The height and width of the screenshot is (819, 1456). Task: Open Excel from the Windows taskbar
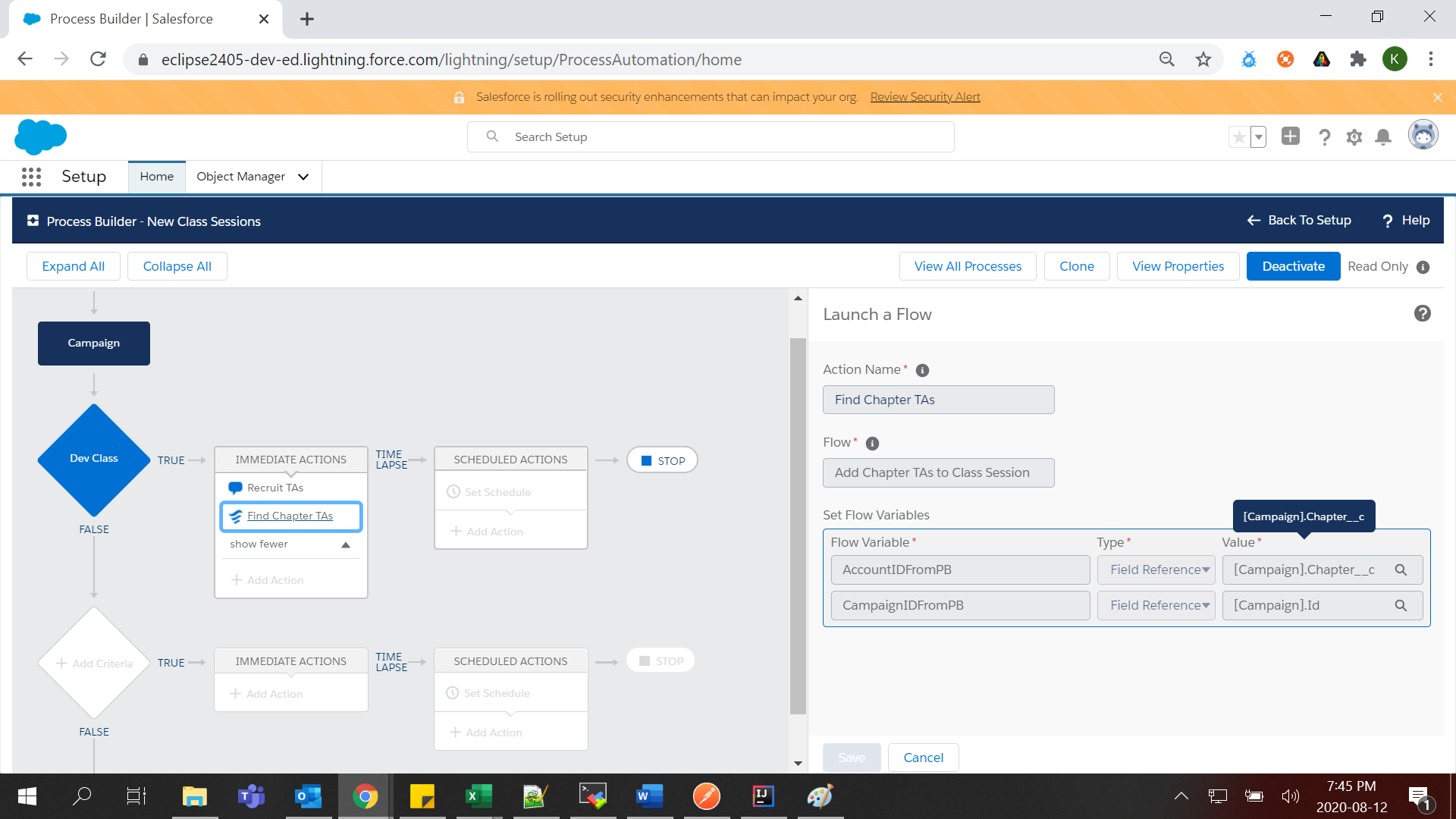click(479, 796)
